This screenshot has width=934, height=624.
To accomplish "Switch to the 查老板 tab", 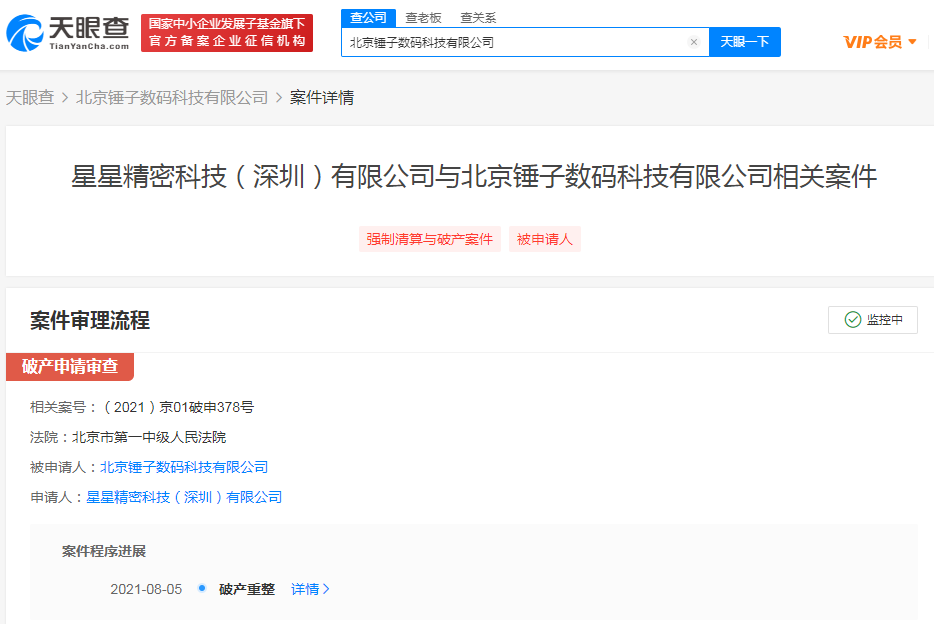I will click(x=424, y=18).
